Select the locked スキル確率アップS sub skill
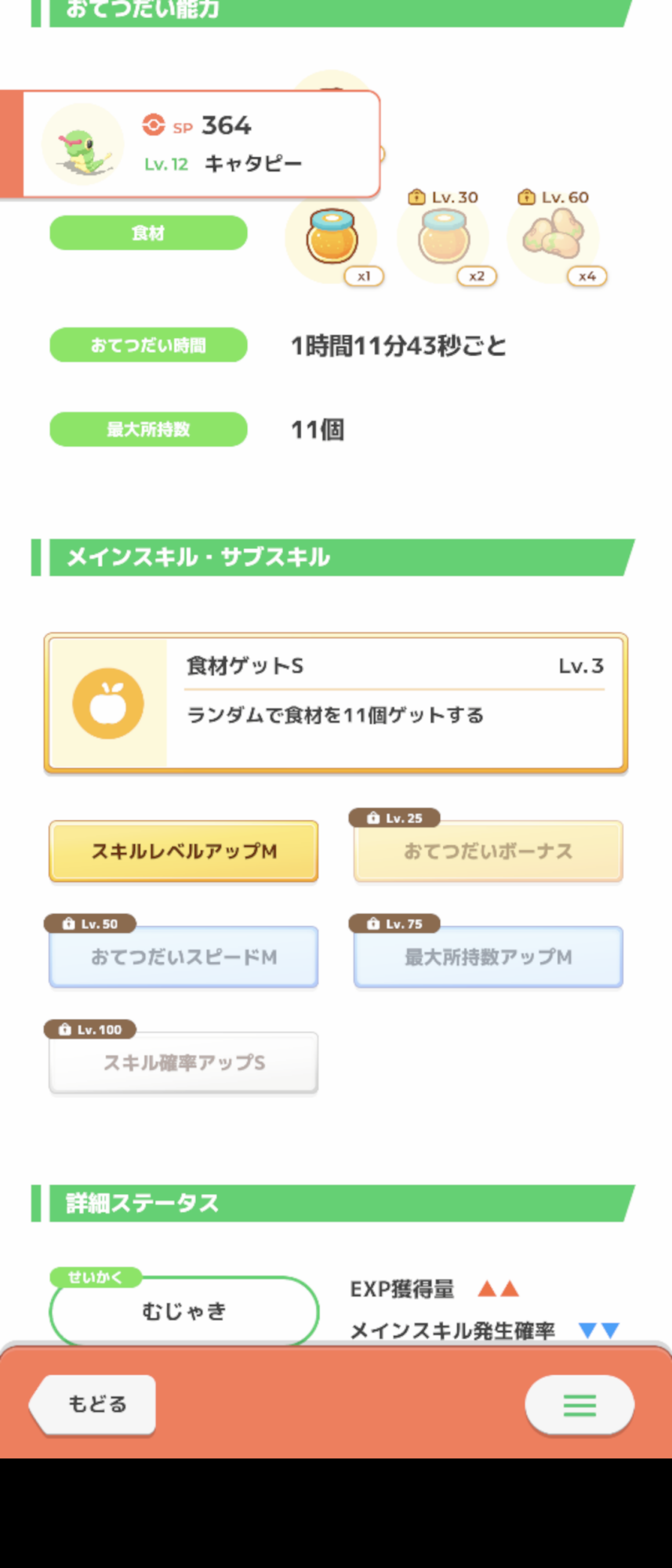The width and height of the screenshot is (672, 1568). pyautogui.click(x=183, y=1062)
